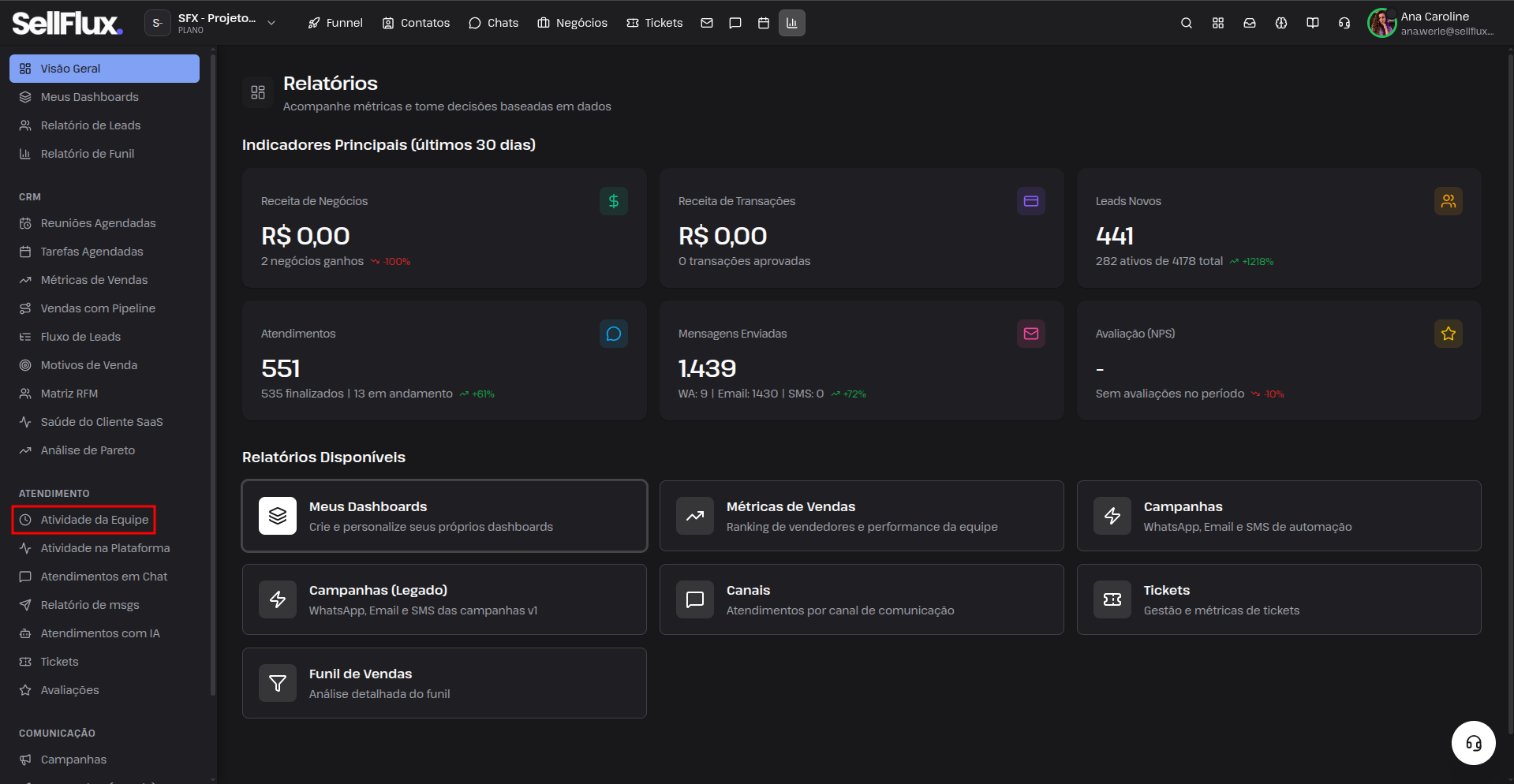Open Métricas de Vendas in the sidebar
The height and width of the screenshot is (784, 1514).
pos(104,280)
